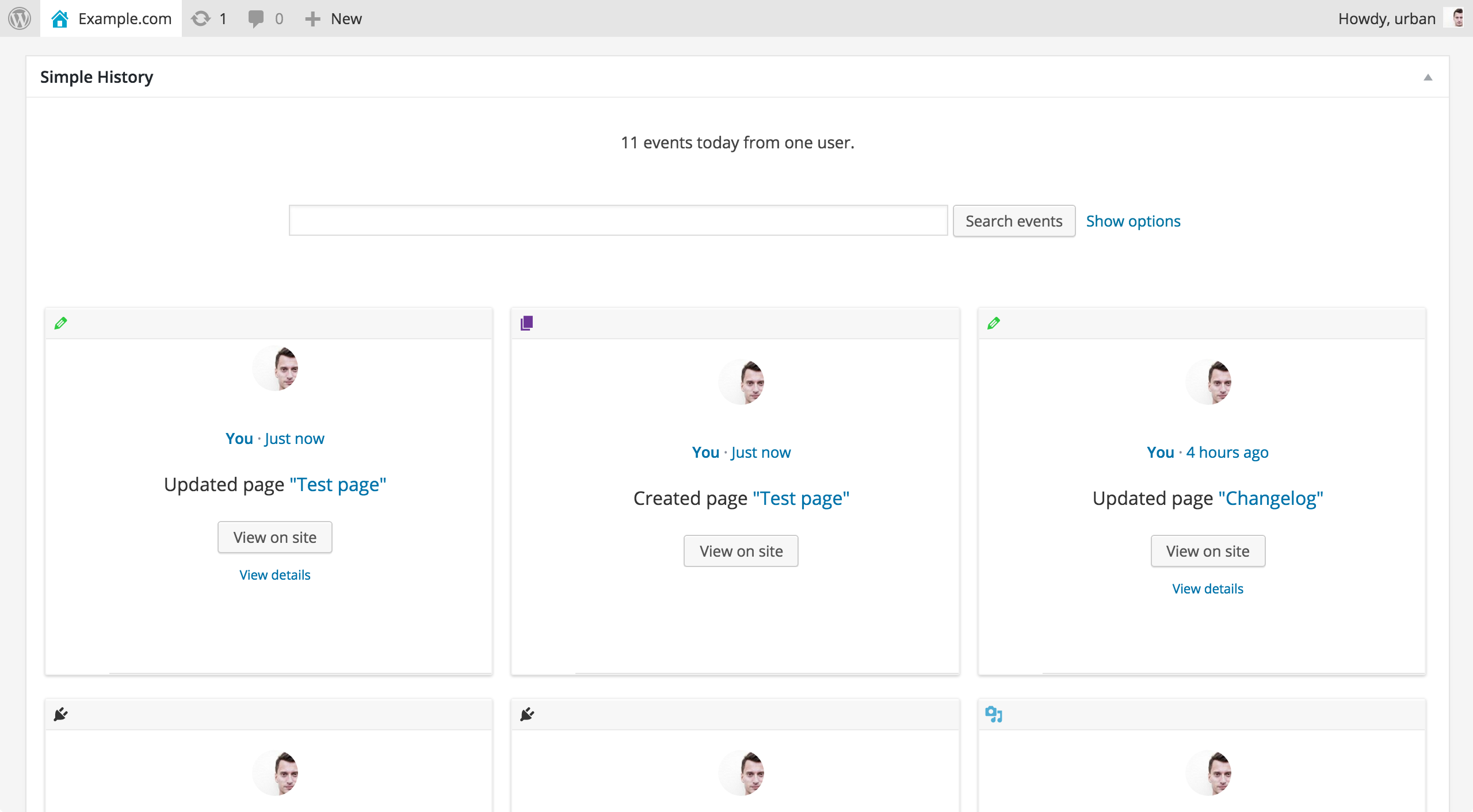Open the Example.com home icon
Image resolution: width=1473 pixels, height=812 pixels.
point(60,18)
